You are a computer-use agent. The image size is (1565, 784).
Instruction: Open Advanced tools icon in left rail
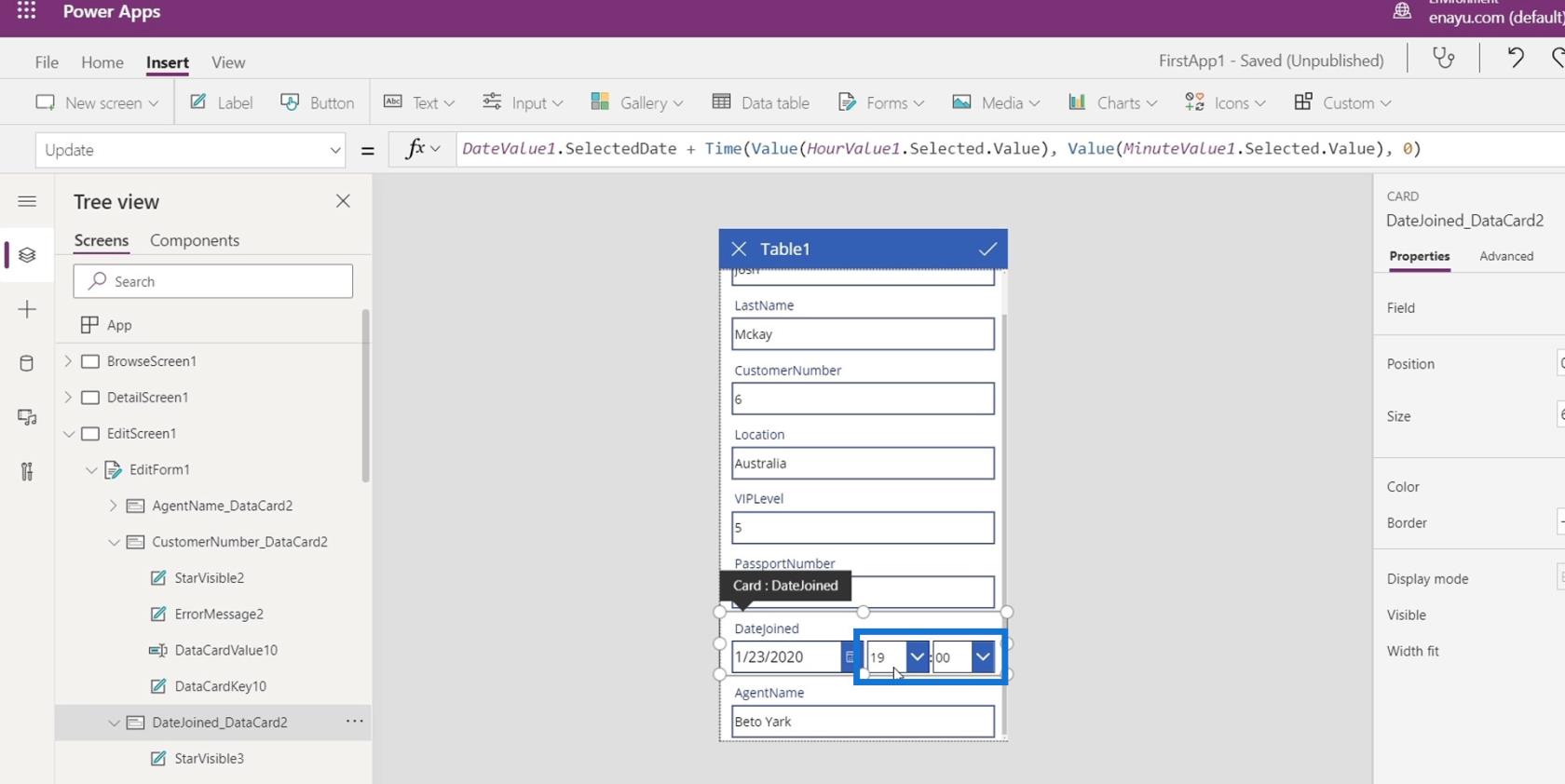(x=27, y=471)
